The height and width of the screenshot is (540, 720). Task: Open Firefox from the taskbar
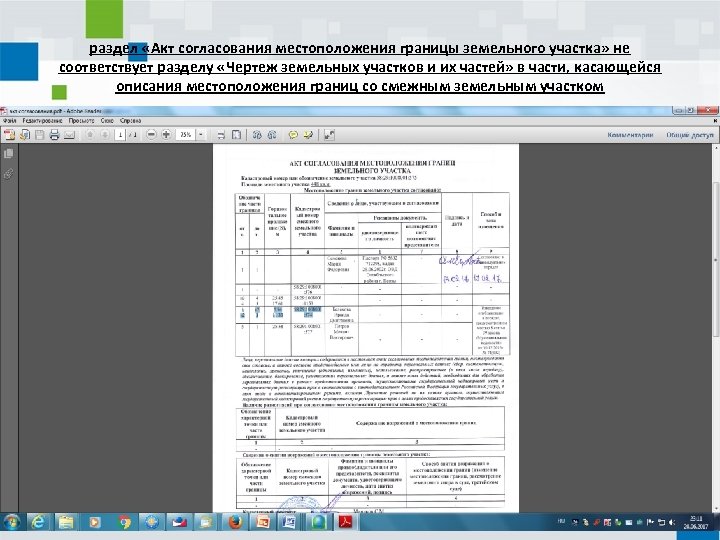click(235, 523)
